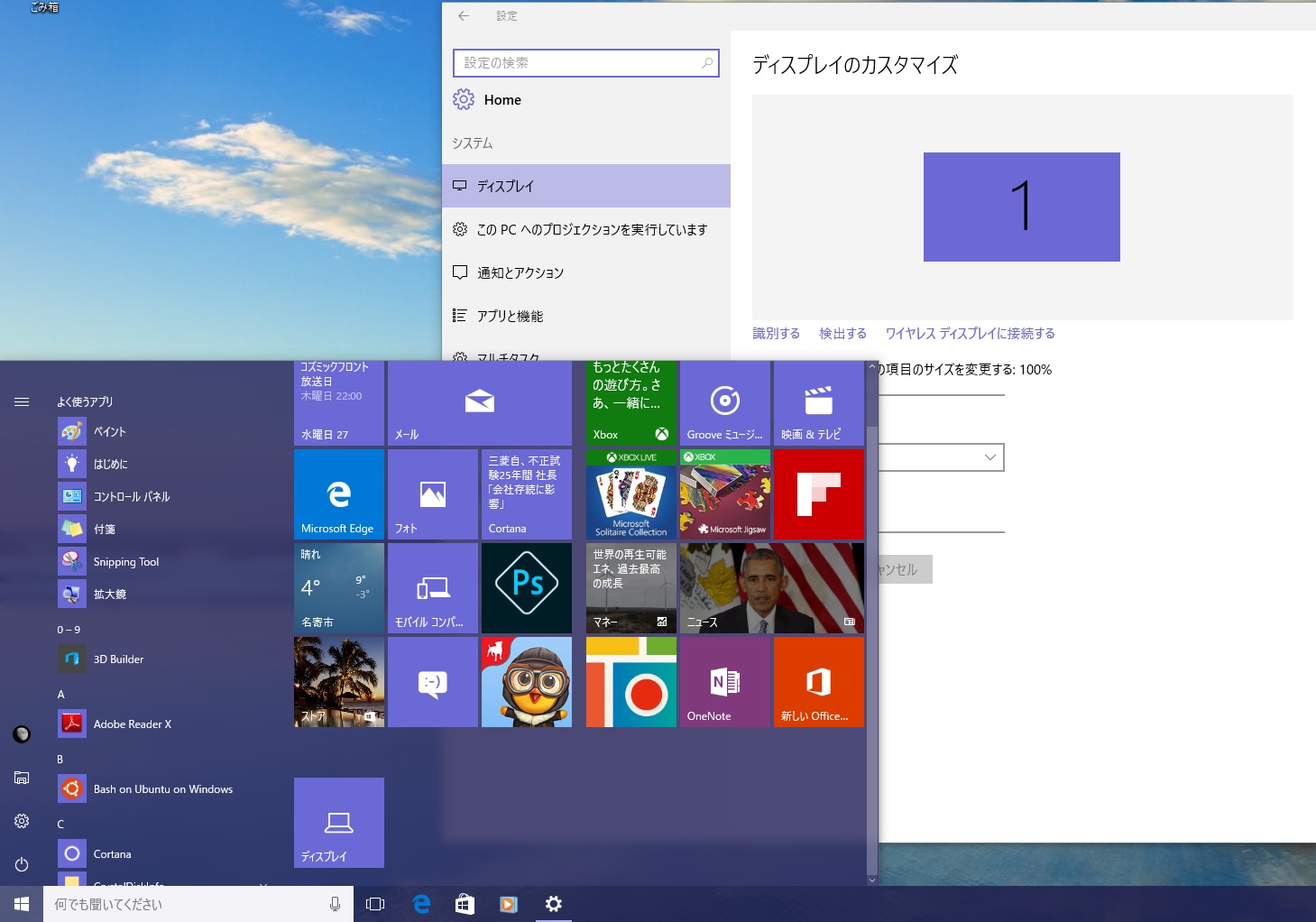Select Notifications & actions (通知とアクション)
Viewport: 1316px width, 922px height.
click(586, 272)
